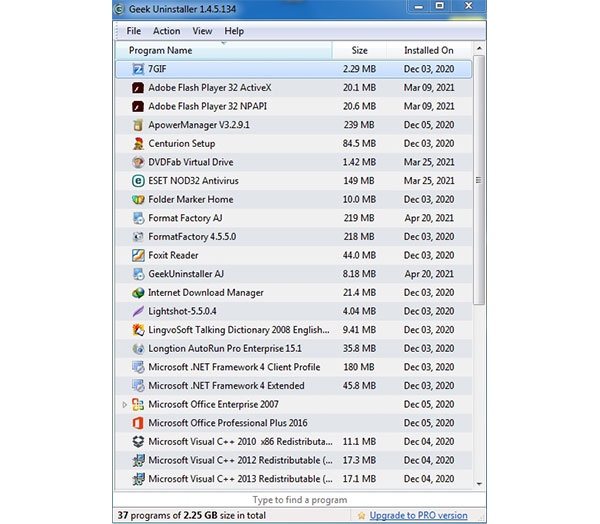
Task: Click the 8.18 MB size of GeekUninstaller AJ
Action: 359,274
